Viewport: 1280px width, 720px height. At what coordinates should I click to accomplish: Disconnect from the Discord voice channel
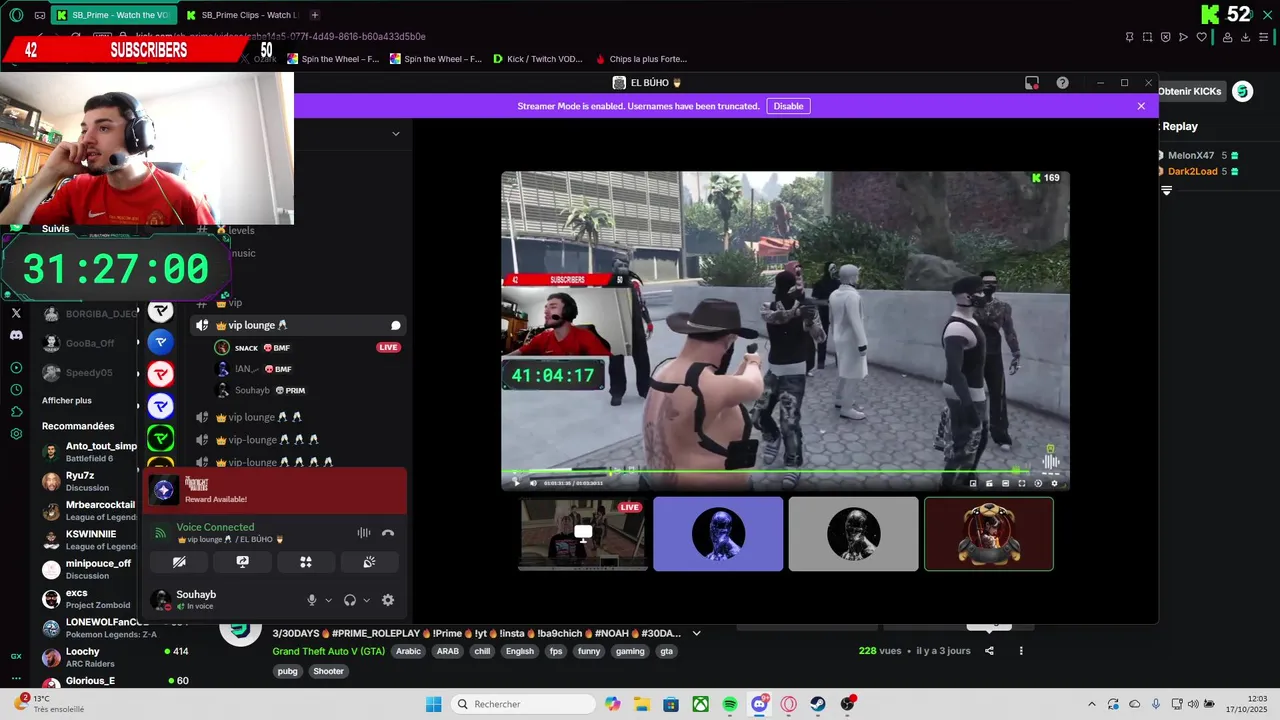point(388,533)
